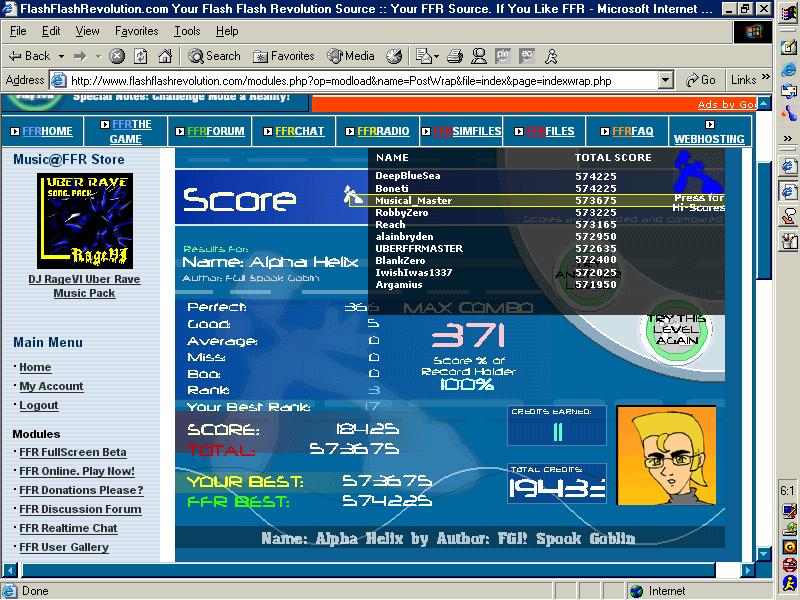Open FFR Realtime Chat link
The height and width of the screenshot is (600, 800).
(x=68, y=528)
